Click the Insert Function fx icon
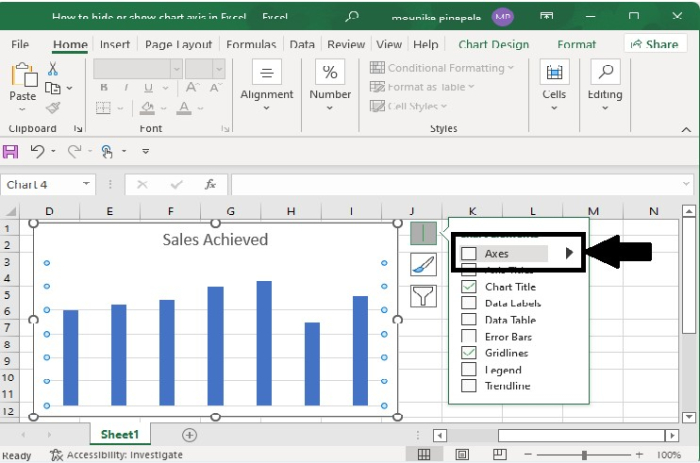Image resolution: width=700 pixels, height=463 pixels. pyautogui.click(x=210, y=185)
